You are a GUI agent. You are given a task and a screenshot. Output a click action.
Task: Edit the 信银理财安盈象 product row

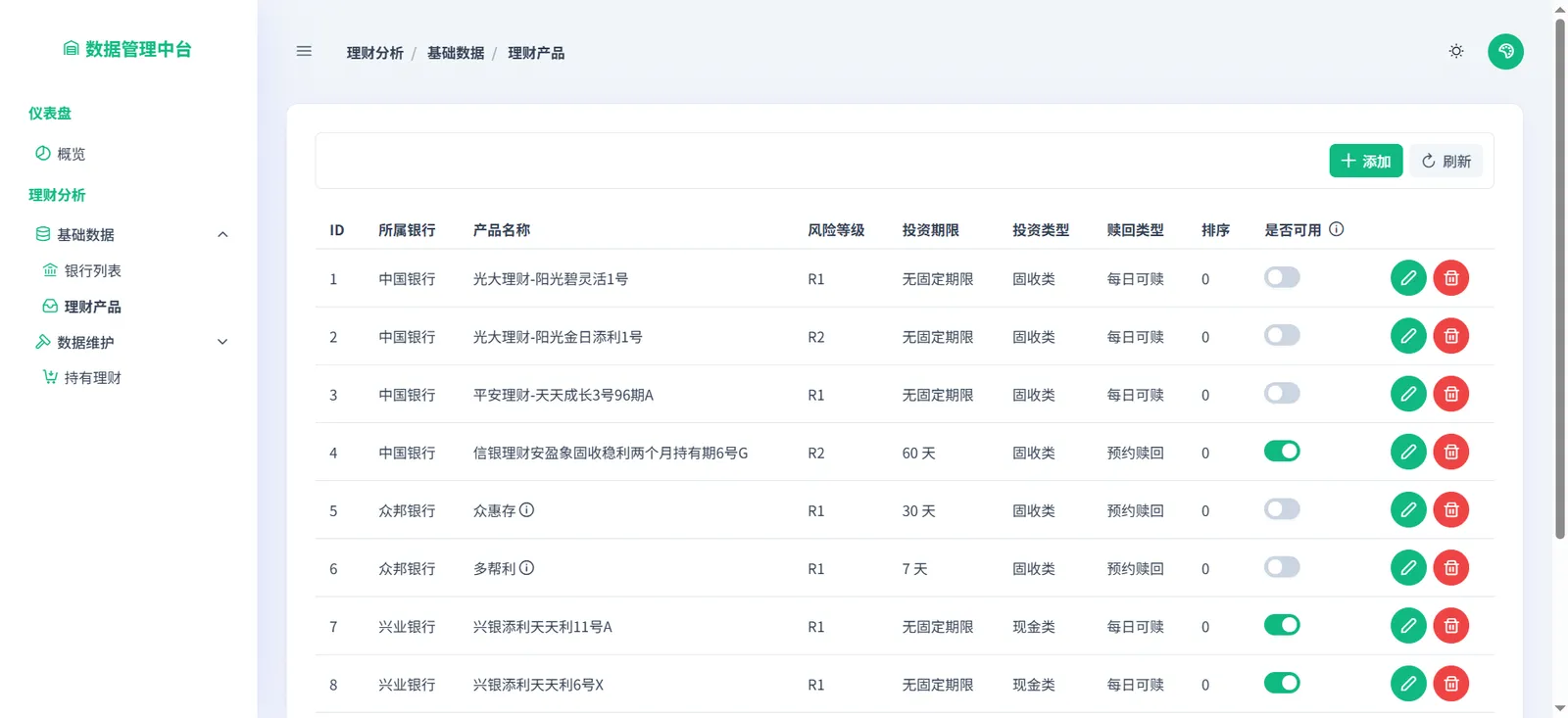pyautogui.click(x=1408, y=452)
